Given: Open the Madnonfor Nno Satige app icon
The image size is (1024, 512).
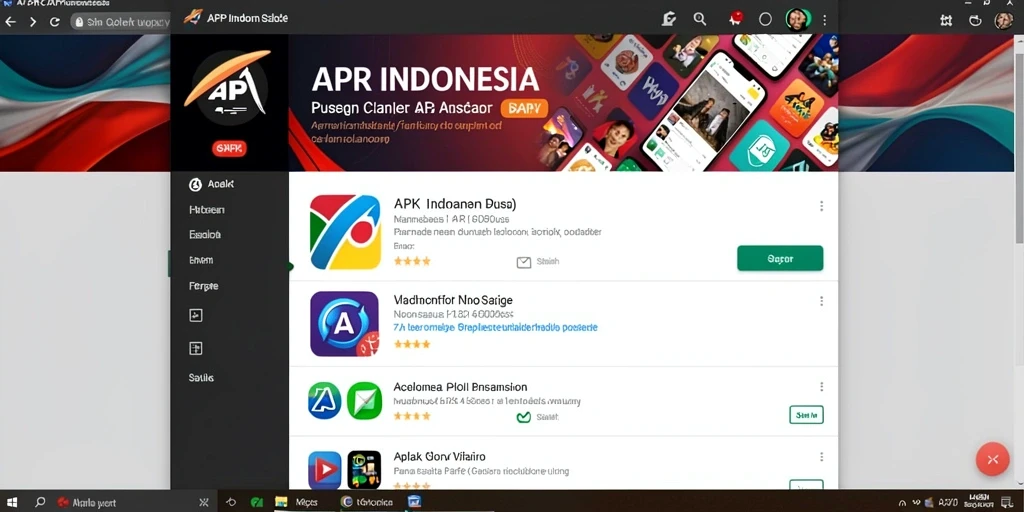Looking at the screenshot, I should click(344, 324).
